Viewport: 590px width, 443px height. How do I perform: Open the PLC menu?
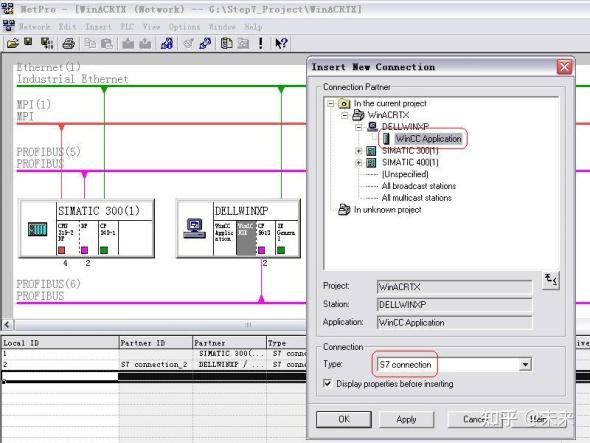pyautogui.click(x=127, y=27)
